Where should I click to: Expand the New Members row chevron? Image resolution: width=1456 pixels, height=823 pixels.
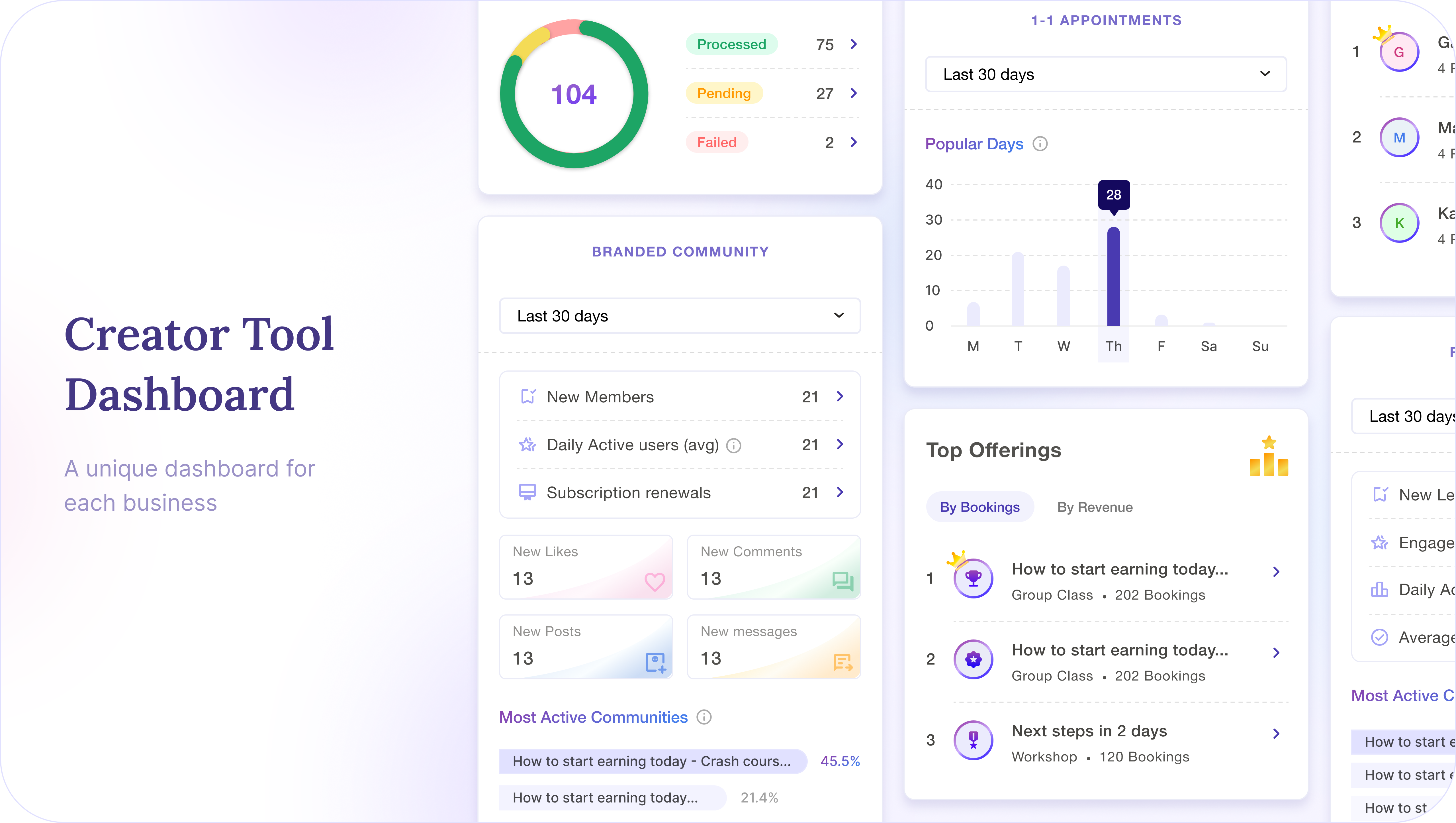(x=840, y=396)
